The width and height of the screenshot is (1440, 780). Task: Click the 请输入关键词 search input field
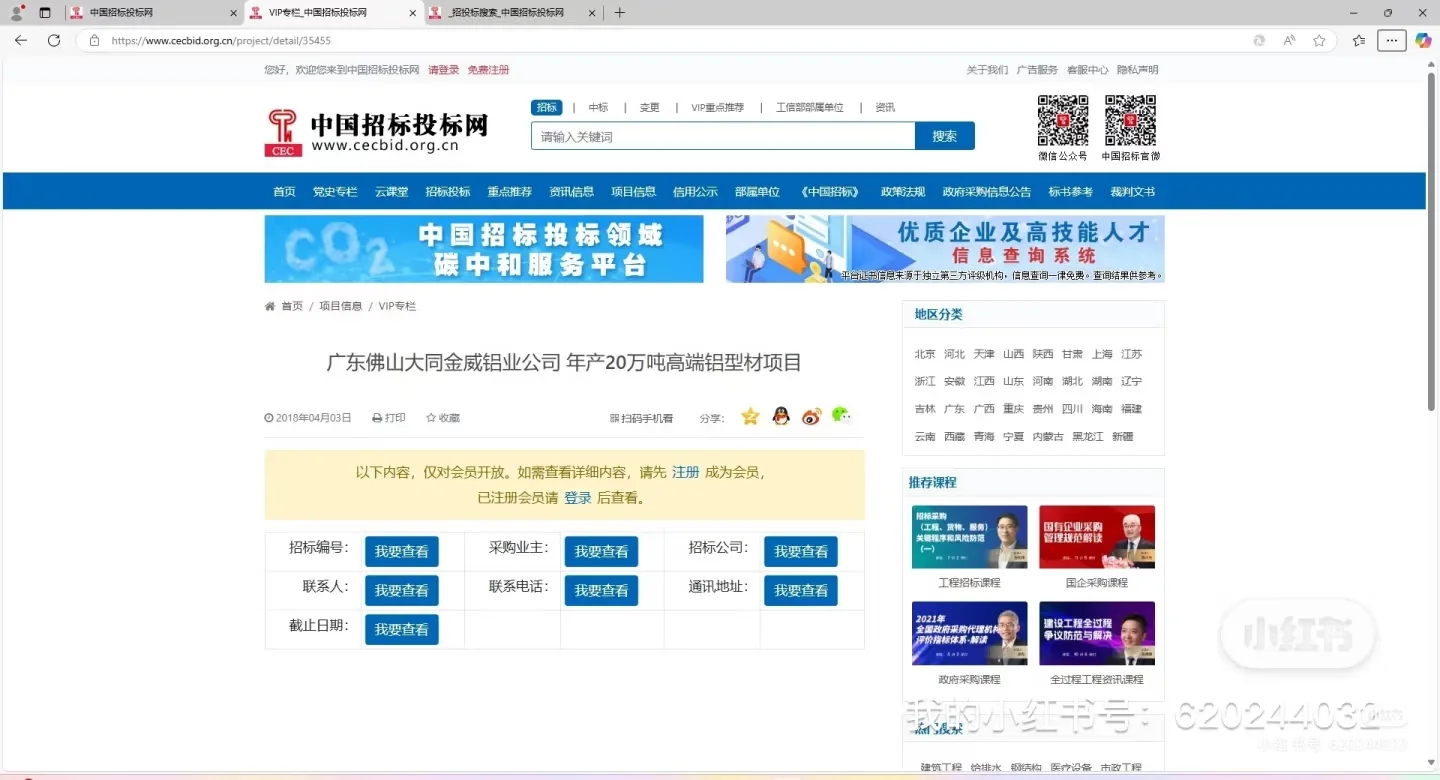point(720,135)
